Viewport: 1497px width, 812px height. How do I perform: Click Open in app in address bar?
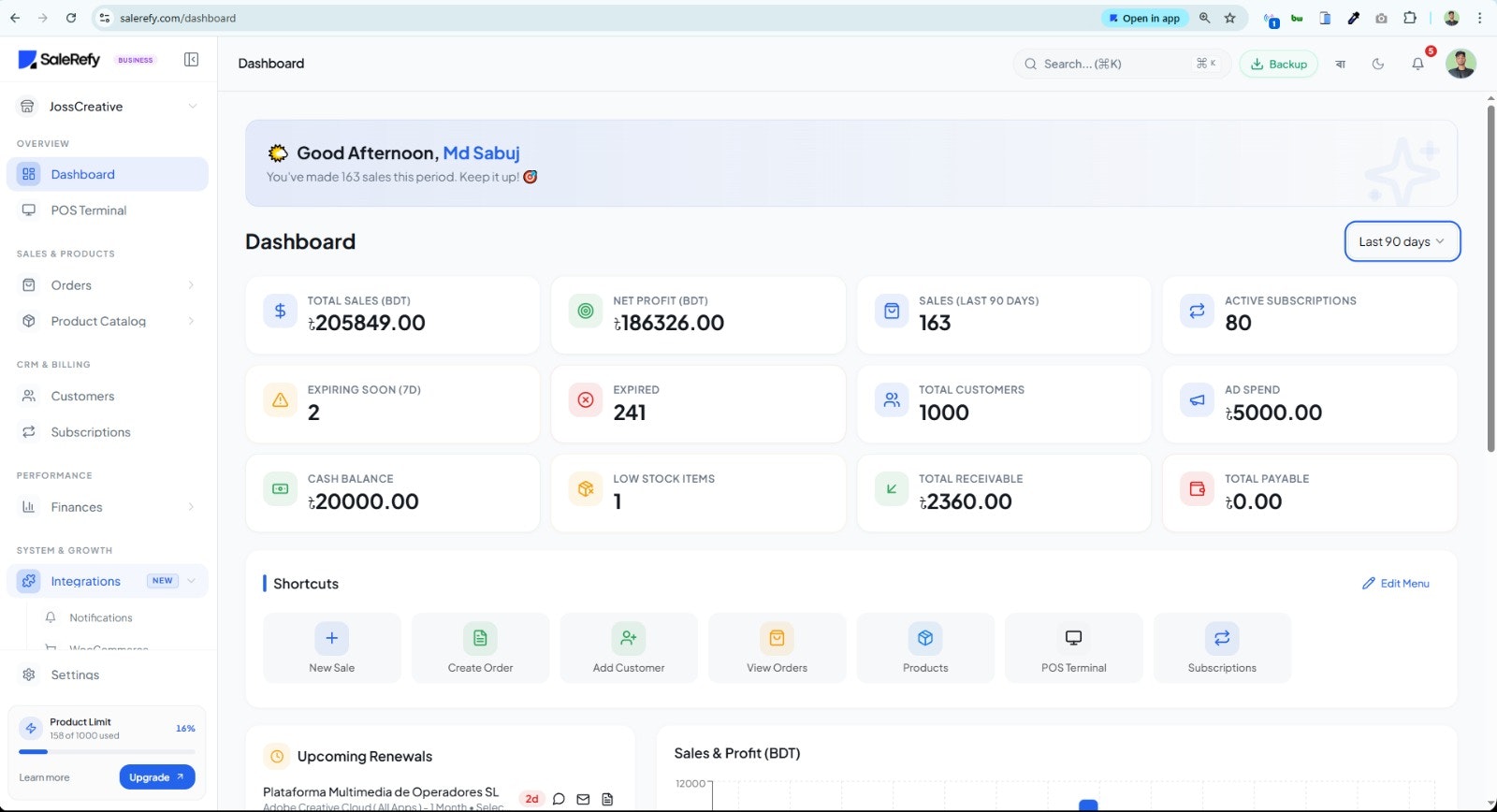[x=1144, y=18]
